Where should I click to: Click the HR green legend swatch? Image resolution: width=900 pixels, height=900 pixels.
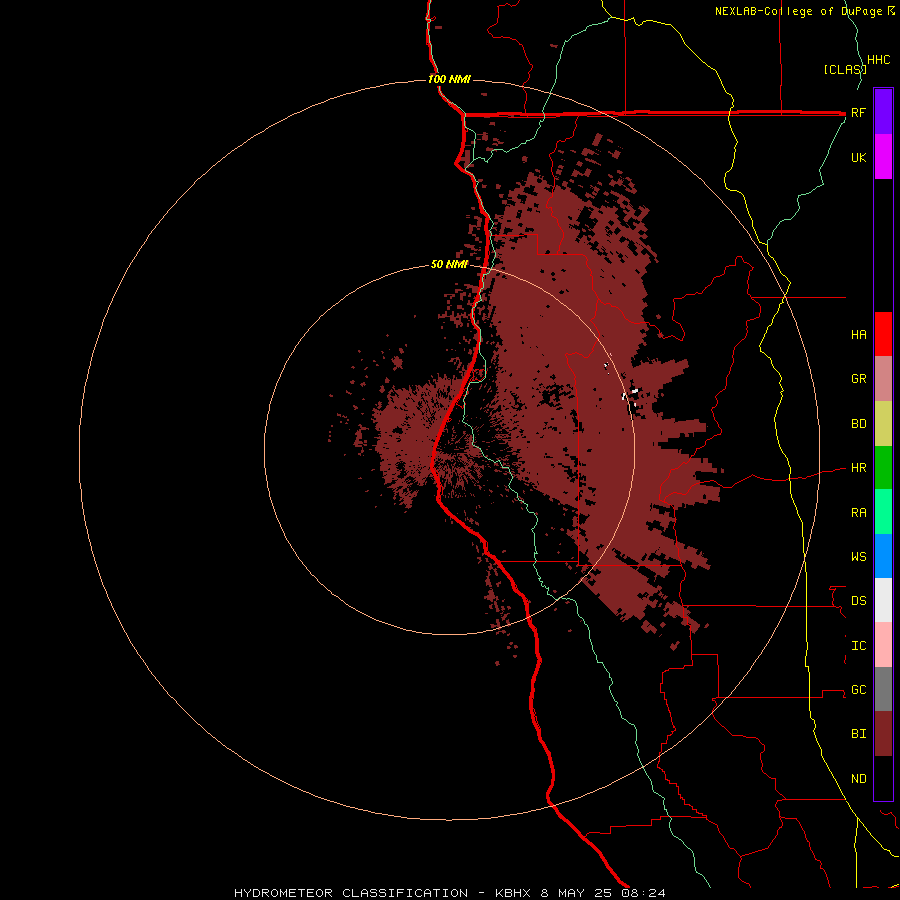tap(883, 468)
